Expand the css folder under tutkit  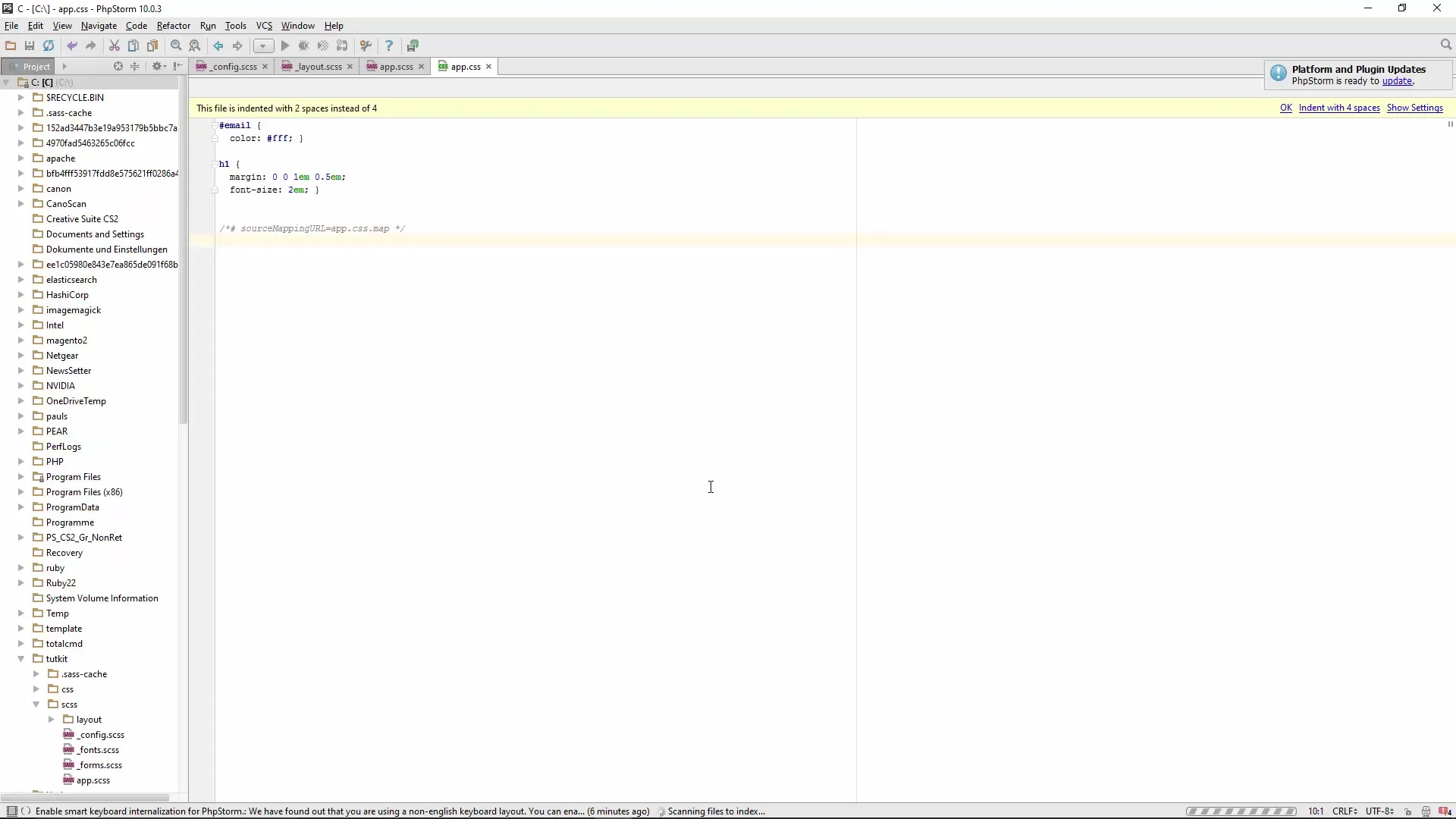pyautogui.click(x=36, y=689)
